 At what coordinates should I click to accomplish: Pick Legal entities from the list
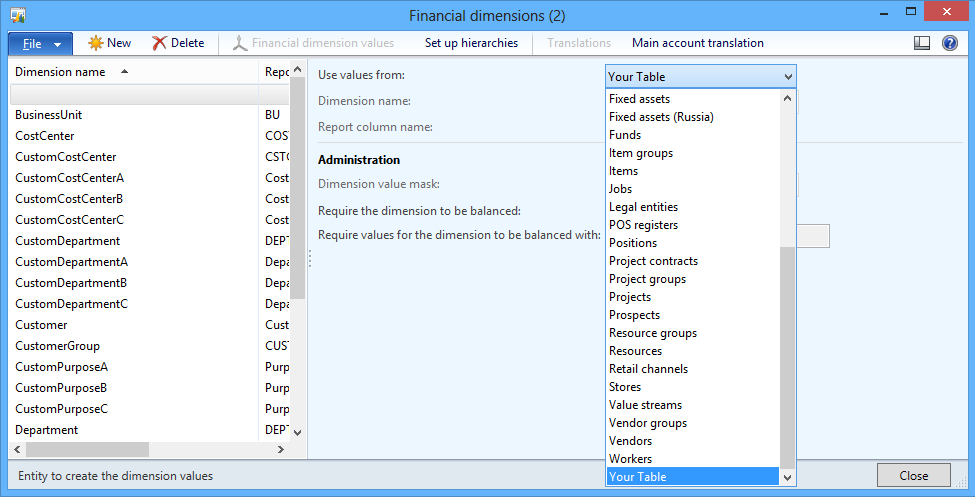[643, 207]
